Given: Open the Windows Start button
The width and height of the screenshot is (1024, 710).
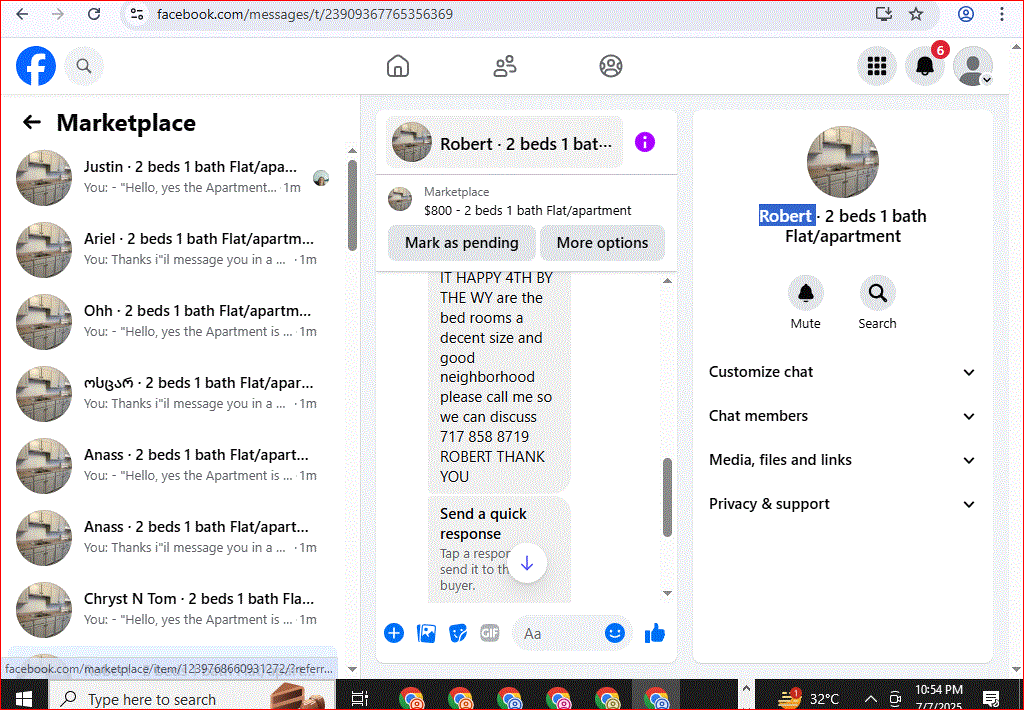Looking at the screenshot, I should click(24, 698).
